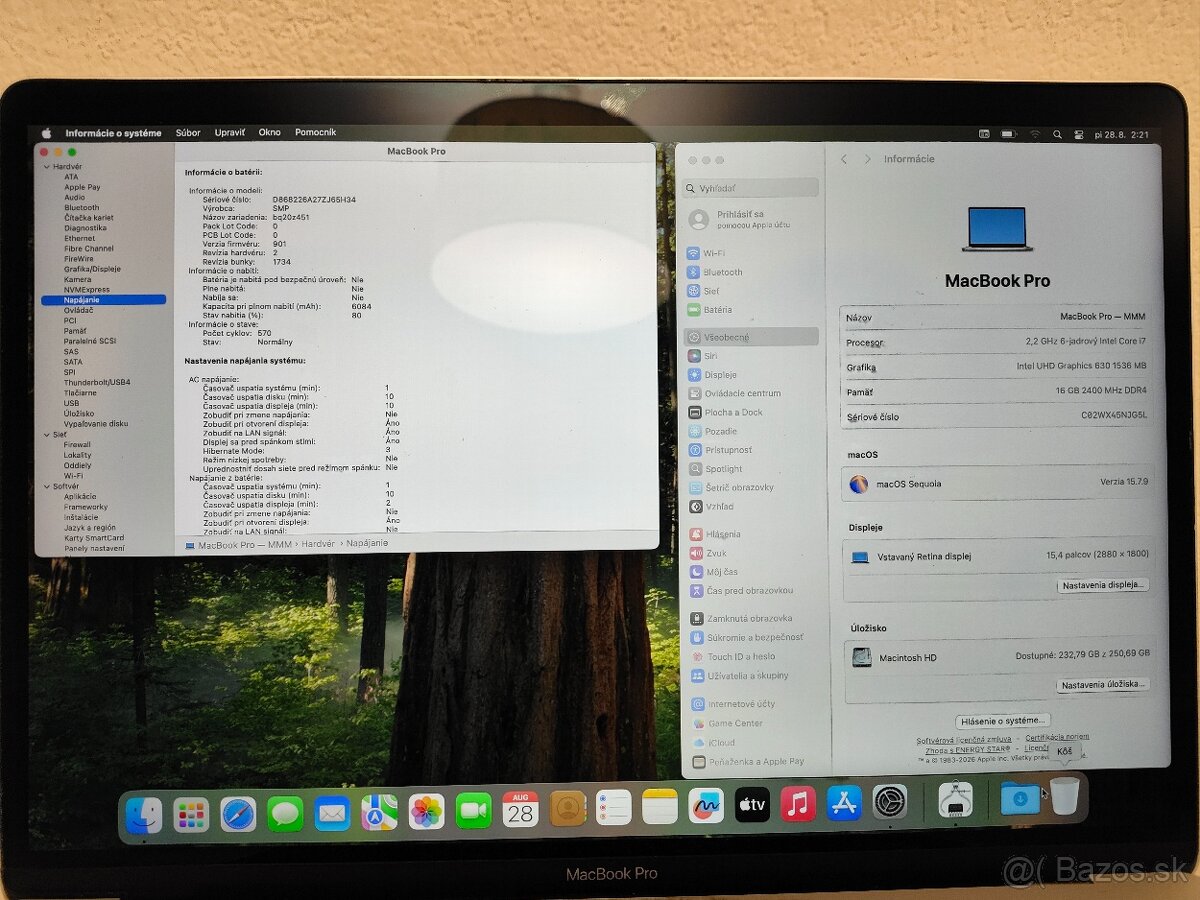Screen dimensions: 1200x900
Task: Select Všeobecné in System Settings sidebar
Action: 751,337
